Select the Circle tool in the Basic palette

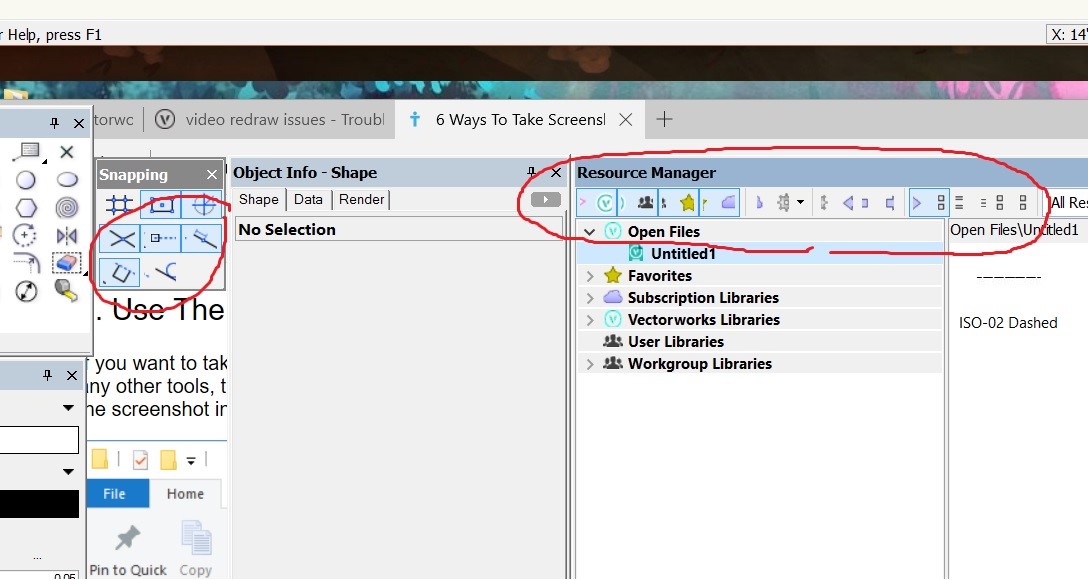(28, 179)
